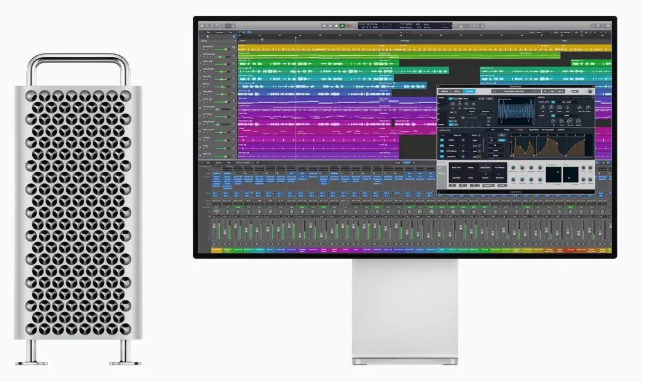Click the LCD position display in control bar
646x391 pixels.
pos(405,26)
